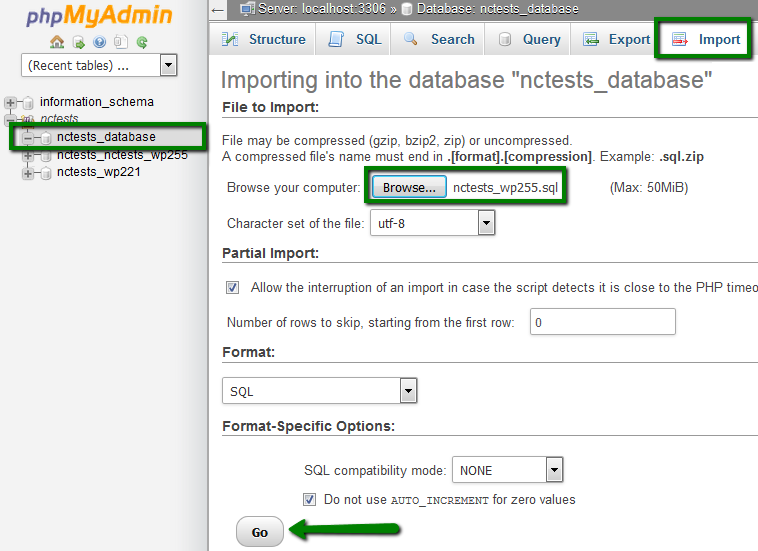Toggle the AUTO_INCREMENT for zero values checkbox
This screenshot has height=551, width=758.
309,499
